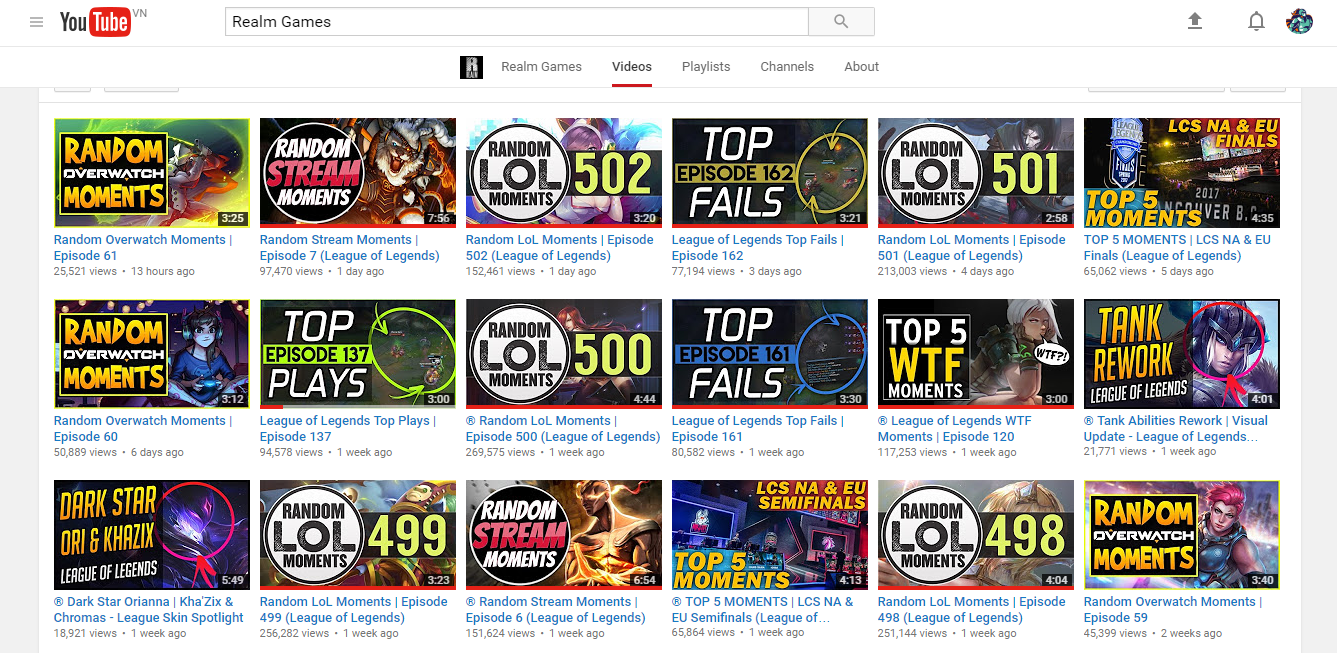The image size is (1341, 655).
Task: Click the 'Random Stream Moments | Episode 6' title
Action: [556, 610]
